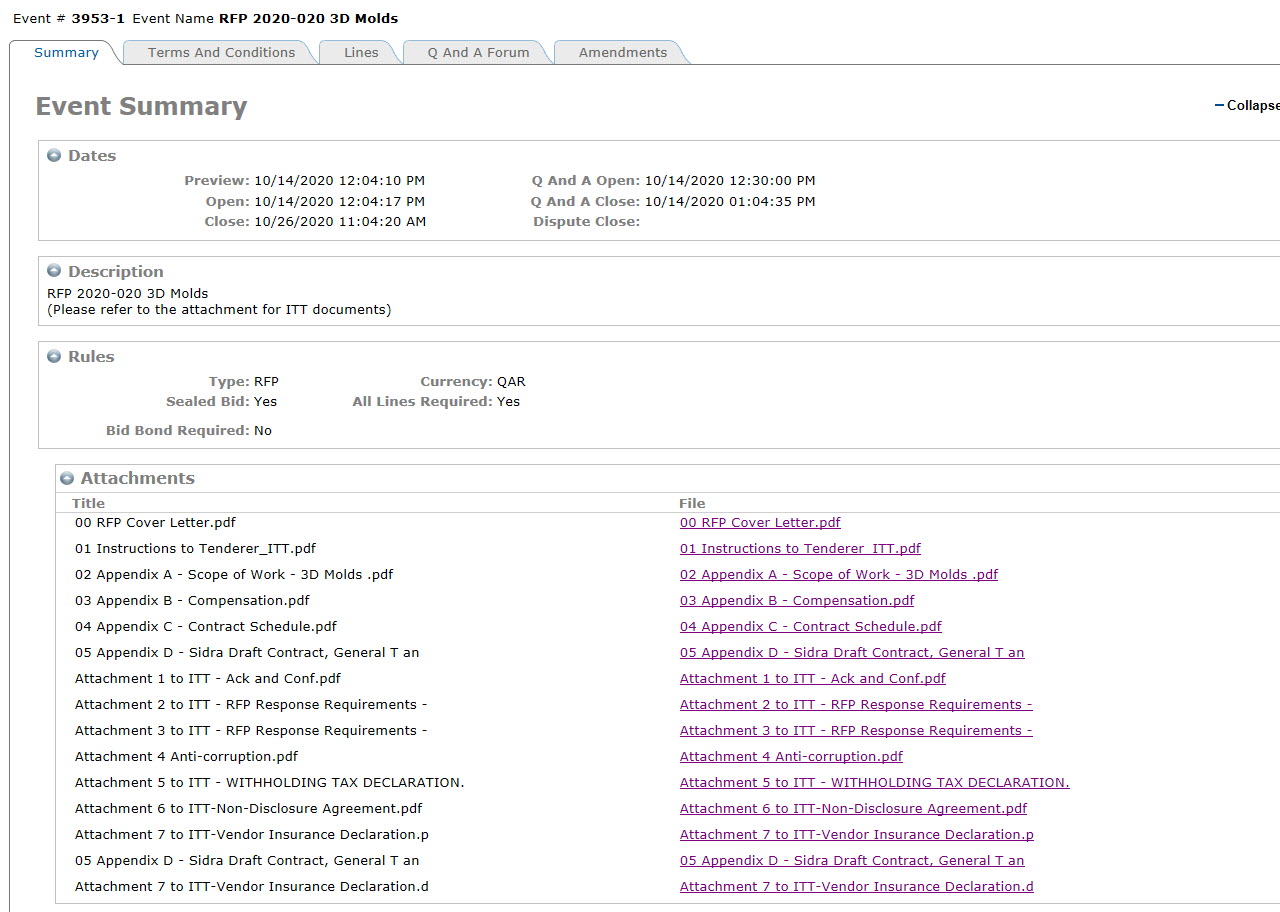
Task: Open the Lines tab
Action: click(x=361, y=52)
